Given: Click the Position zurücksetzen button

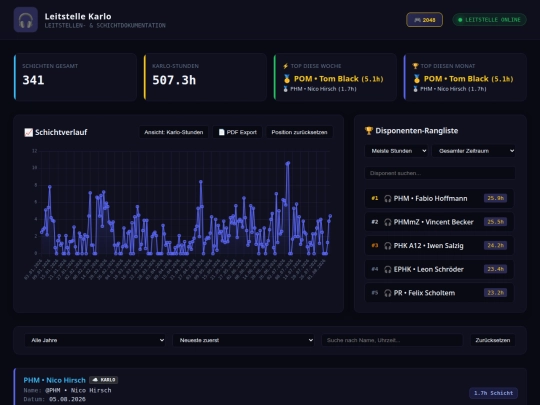Looking at the screenshot, I should click(x=299, y=132).
